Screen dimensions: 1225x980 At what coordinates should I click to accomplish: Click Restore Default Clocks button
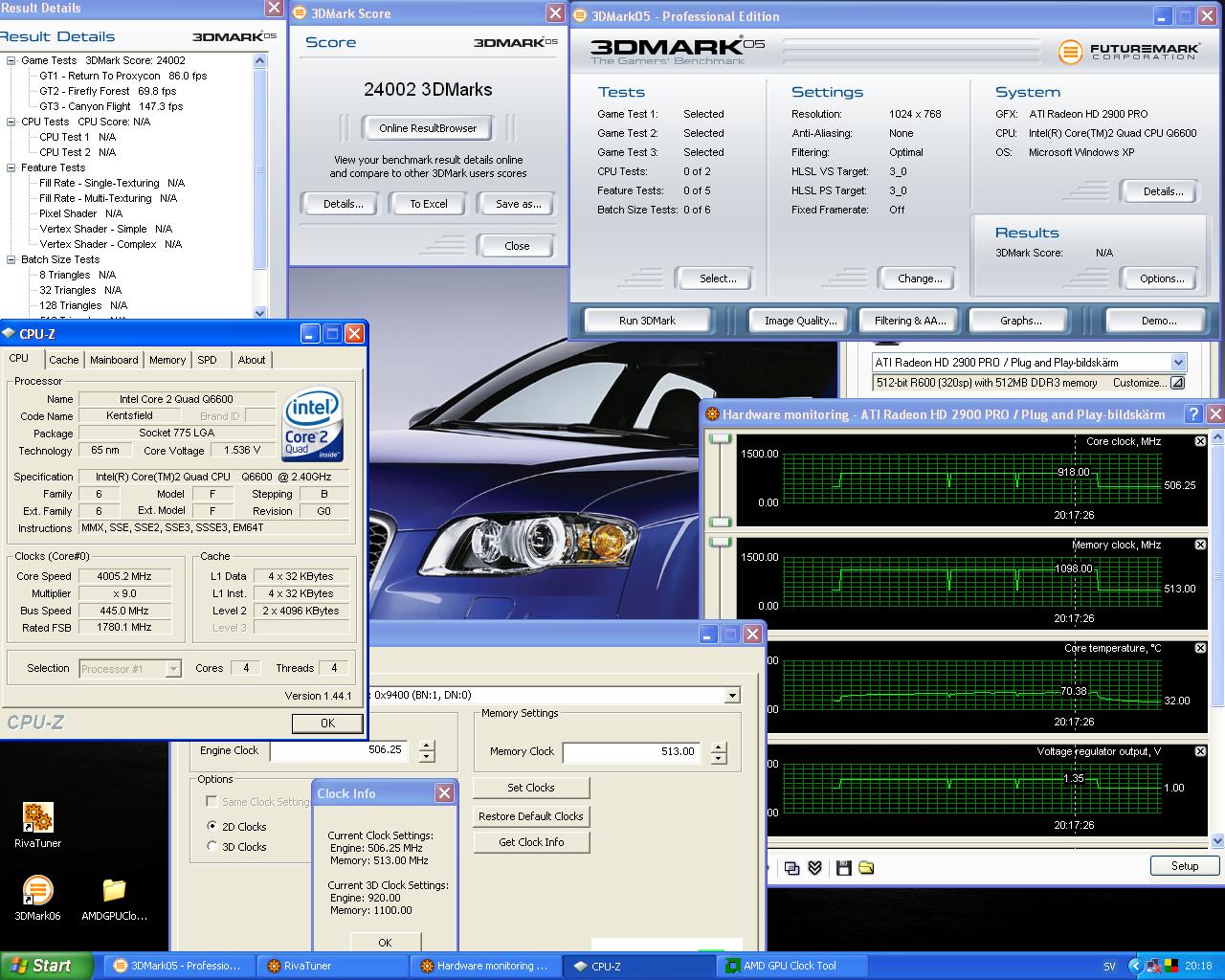(x=531, y=816)
